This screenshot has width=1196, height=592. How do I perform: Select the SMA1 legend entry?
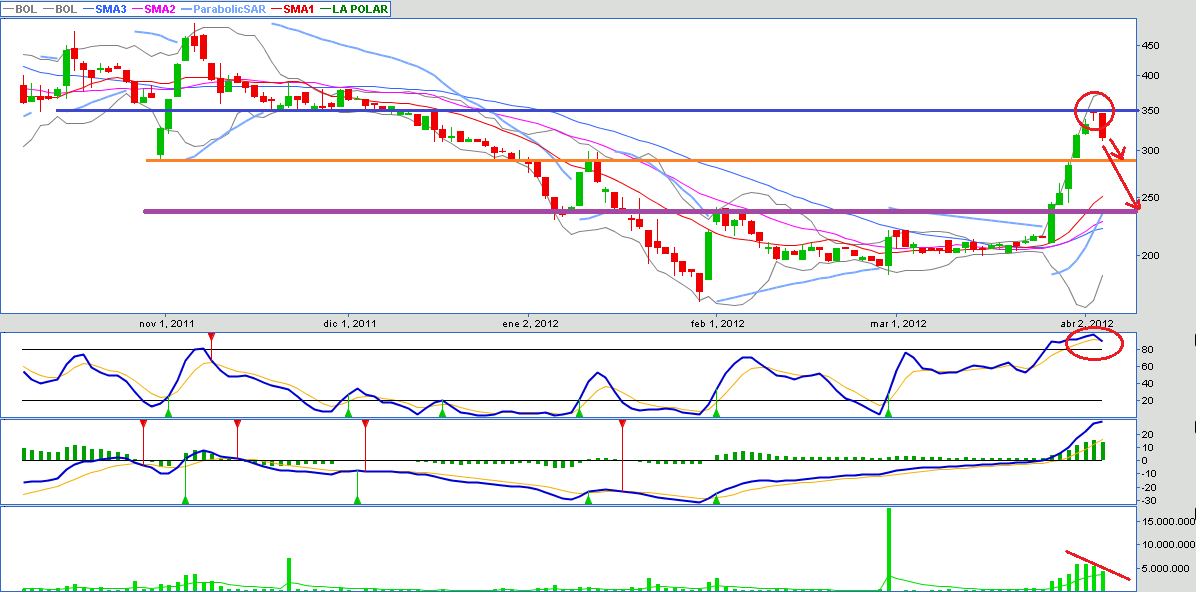pos(296,8)
